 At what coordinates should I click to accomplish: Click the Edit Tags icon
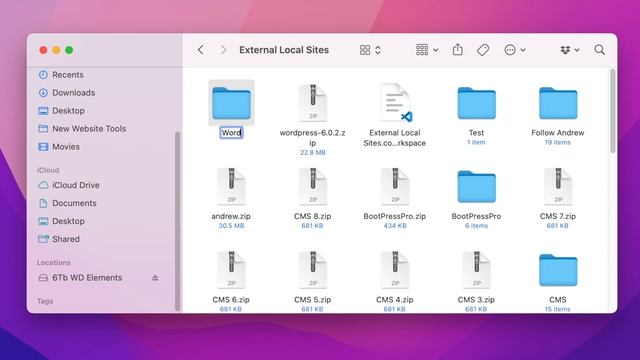pyautogui.click(x=483, y=50)
